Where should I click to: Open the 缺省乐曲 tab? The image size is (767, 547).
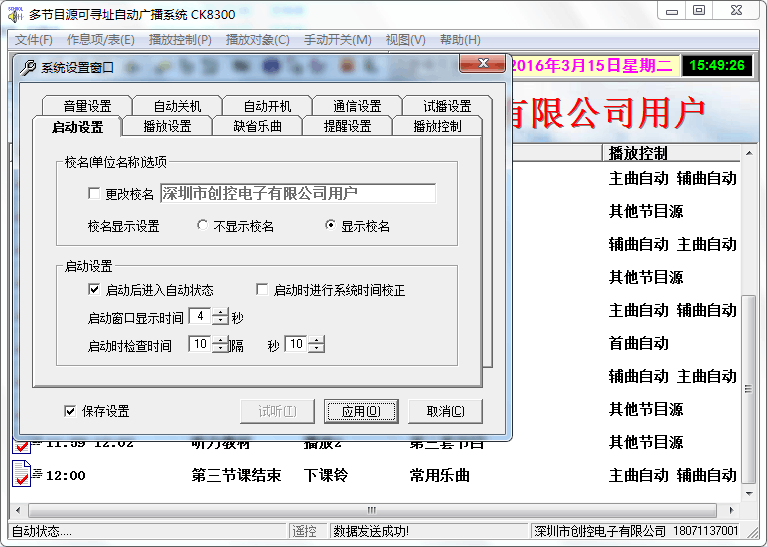click(257, 126)
